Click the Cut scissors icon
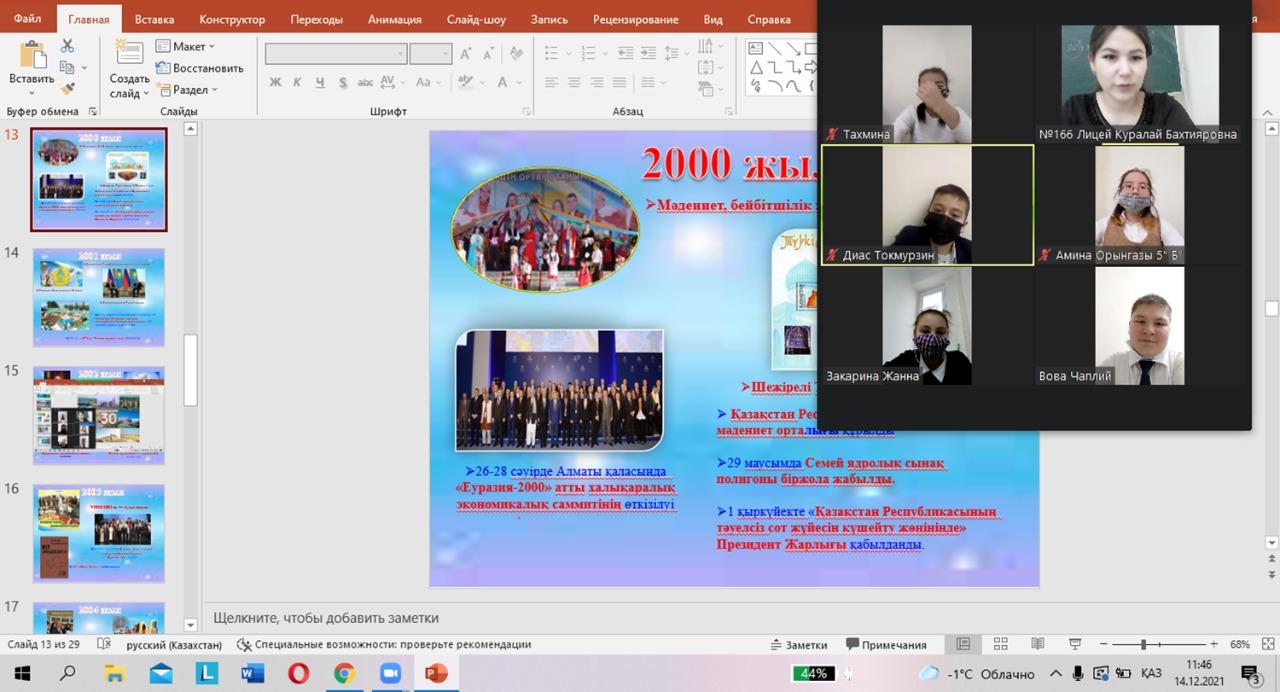1280x692 pixels. pyautogui.click(x=67, y=46)
